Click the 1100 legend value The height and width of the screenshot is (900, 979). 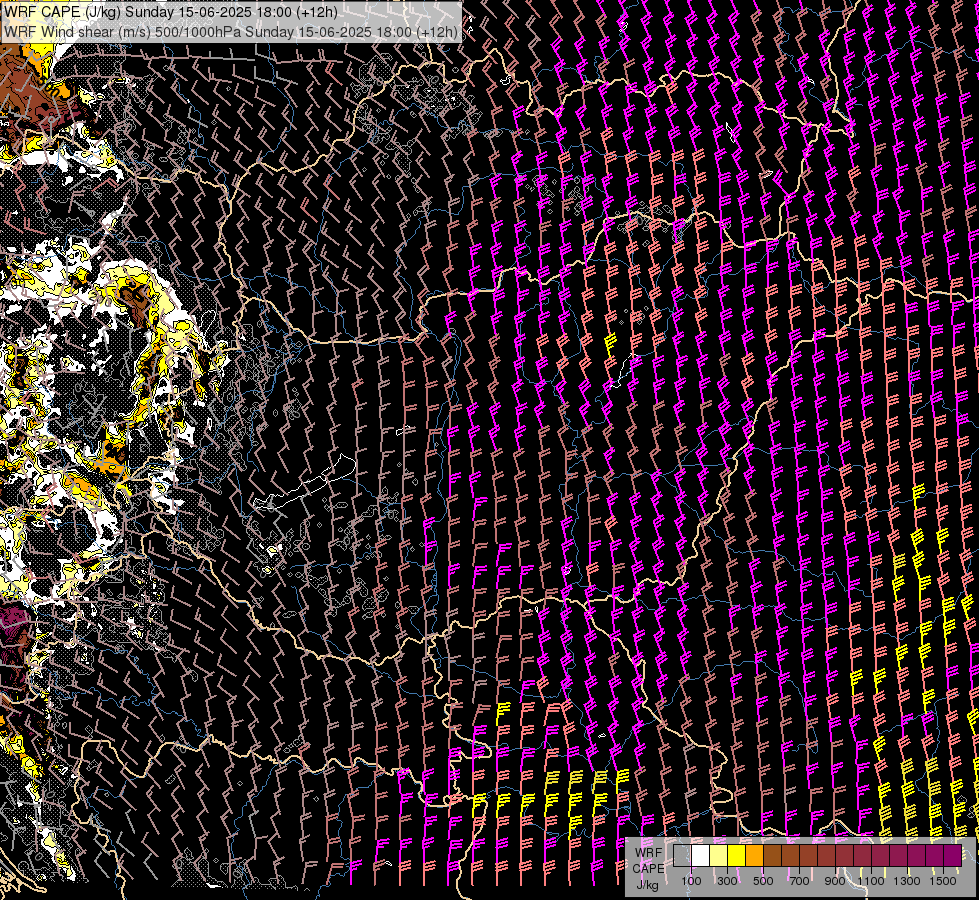pyautogui.click(x=871, y=881)
